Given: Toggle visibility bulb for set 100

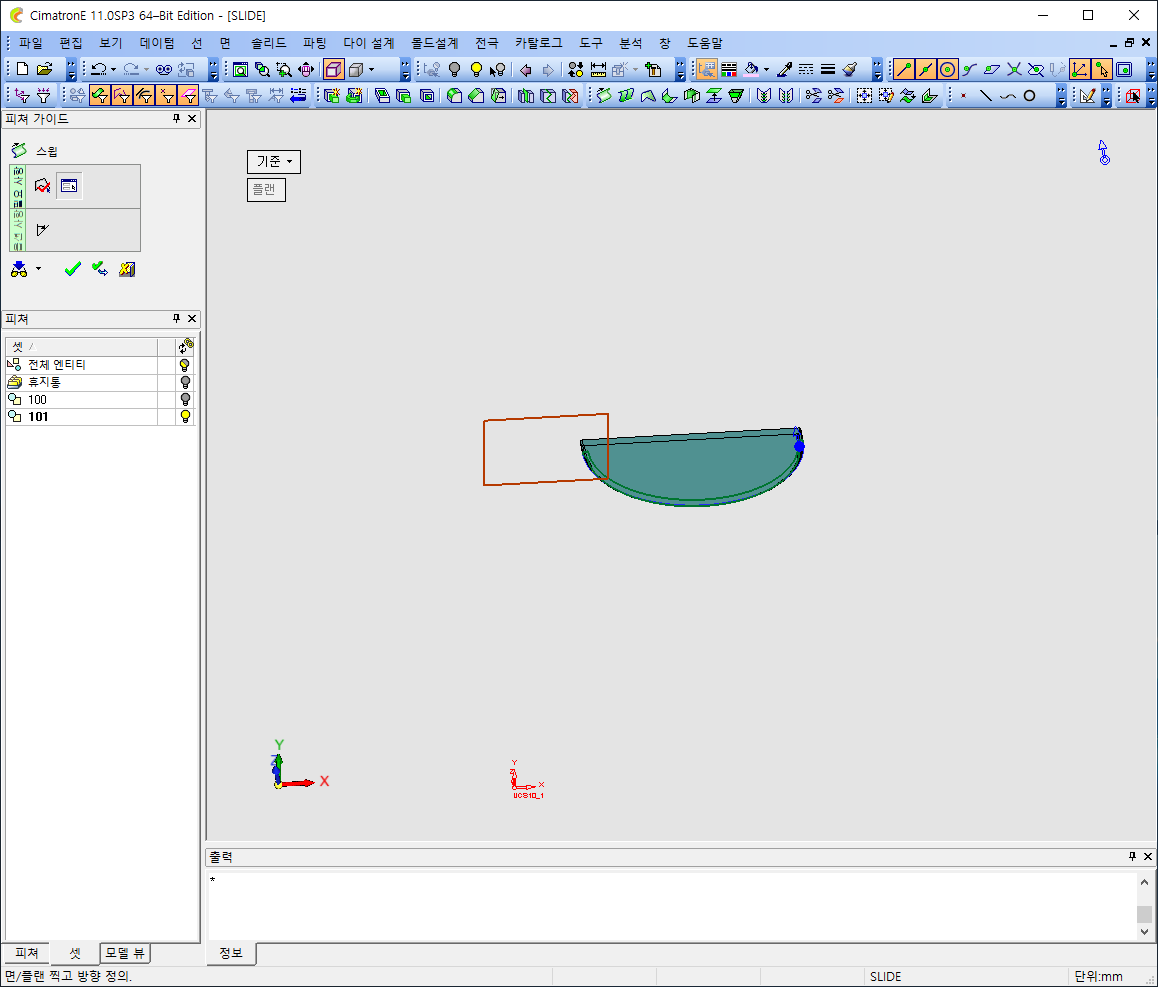Looking at the screenshot, I should coord(185,400).
